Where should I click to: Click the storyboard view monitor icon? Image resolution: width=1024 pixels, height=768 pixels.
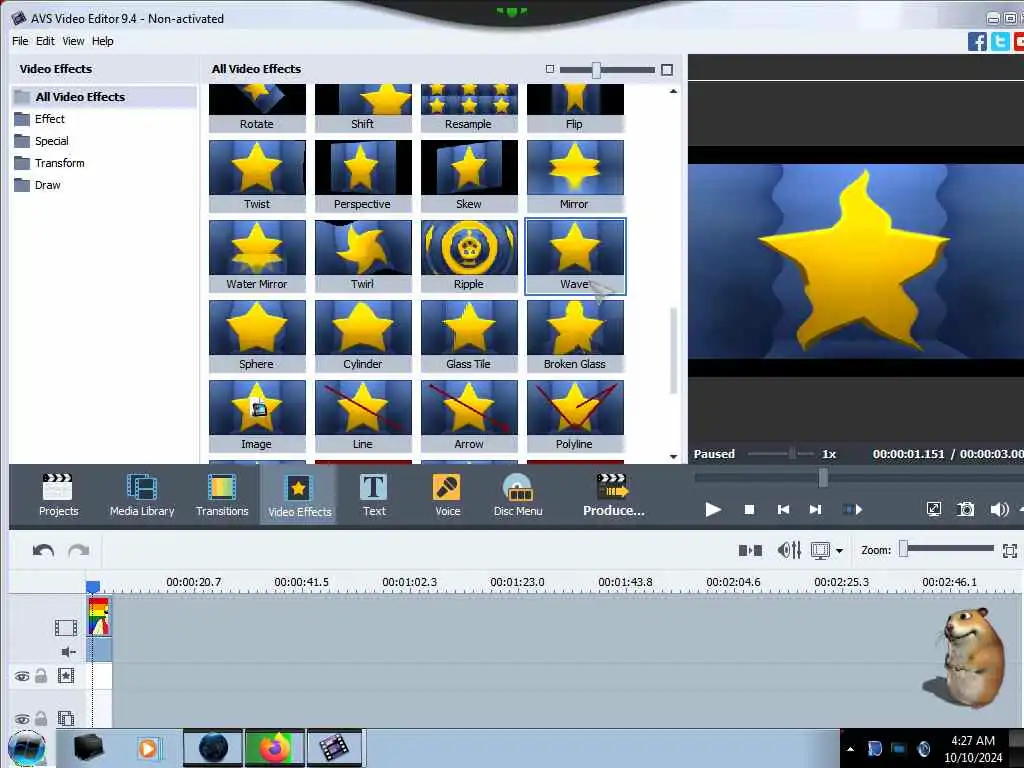click(x=820, y=551)
